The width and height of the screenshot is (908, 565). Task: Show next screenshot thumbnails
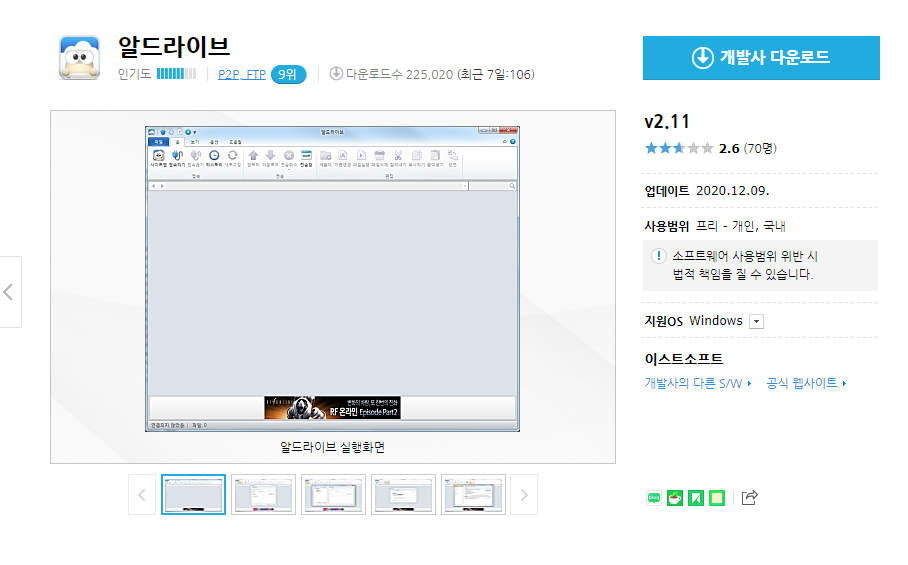point(524,495)
